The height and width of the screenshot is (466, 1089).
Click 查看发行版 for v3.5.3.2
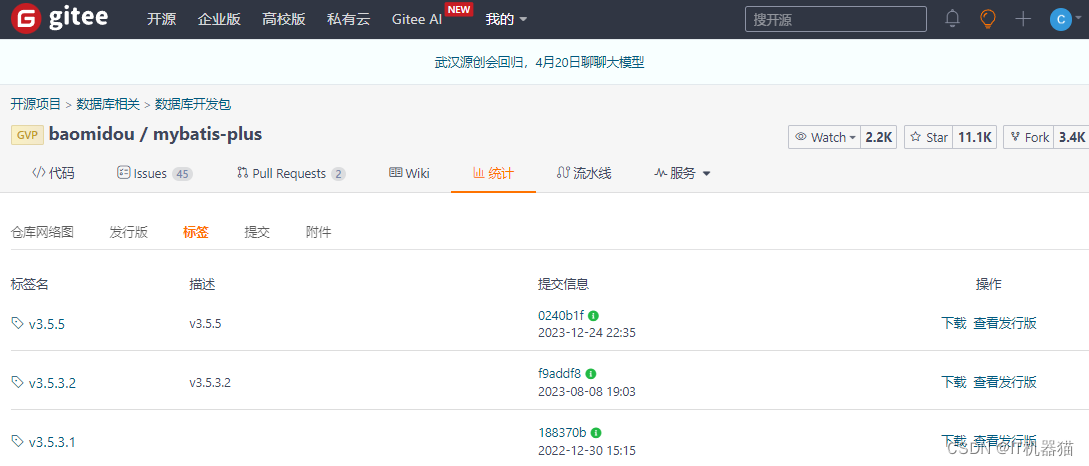coord(1005,382)
